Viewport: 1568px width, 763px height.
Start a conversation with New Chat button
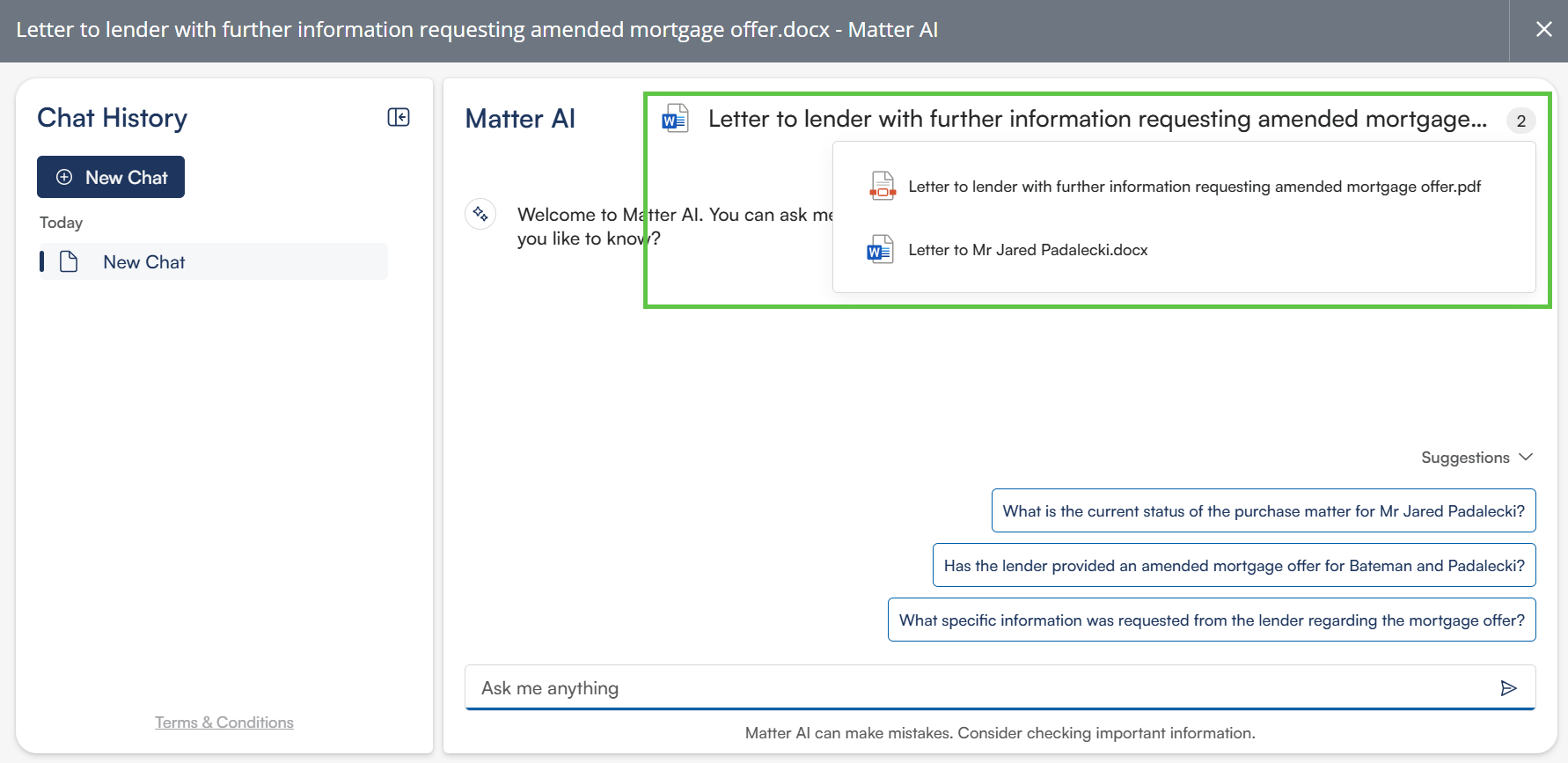pos(111,177)
